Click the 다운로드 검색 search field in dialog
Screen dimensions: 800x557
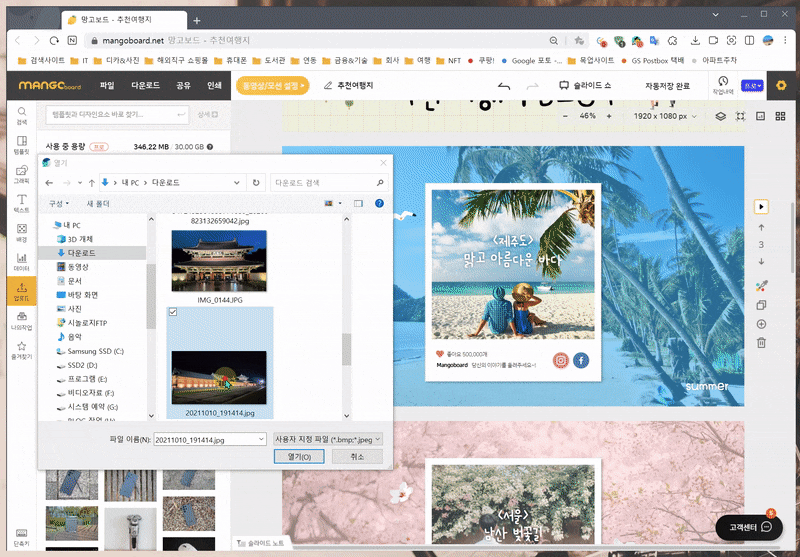click(329, 183)
